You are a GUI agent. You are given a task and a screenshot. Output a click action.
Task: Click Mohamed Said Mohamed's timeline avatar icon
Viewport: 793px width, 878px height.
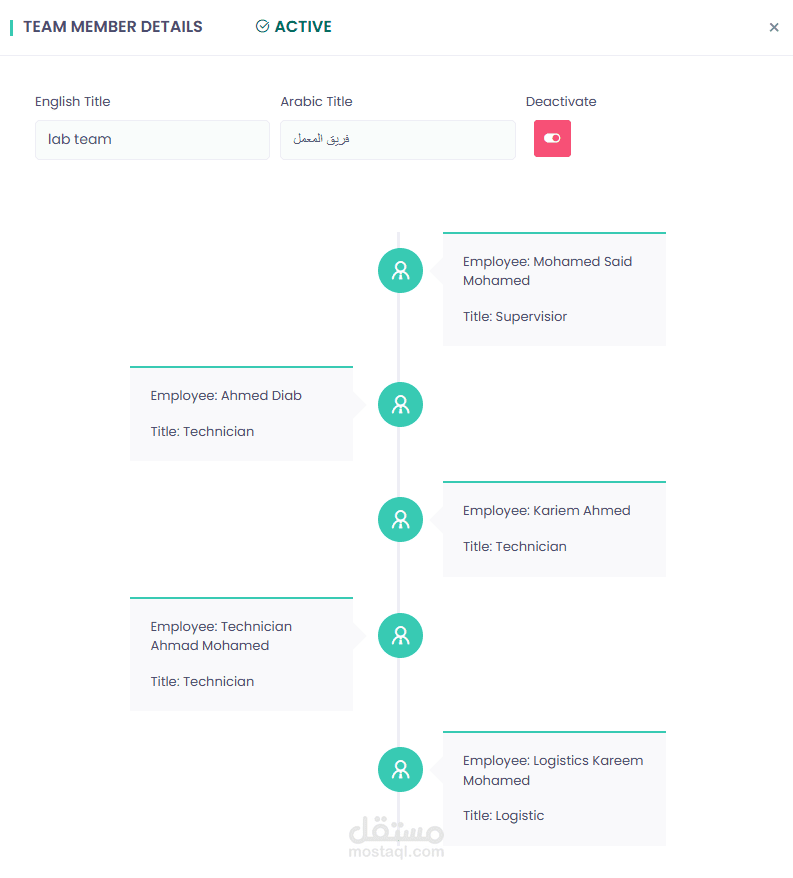(x=400, y=270)
